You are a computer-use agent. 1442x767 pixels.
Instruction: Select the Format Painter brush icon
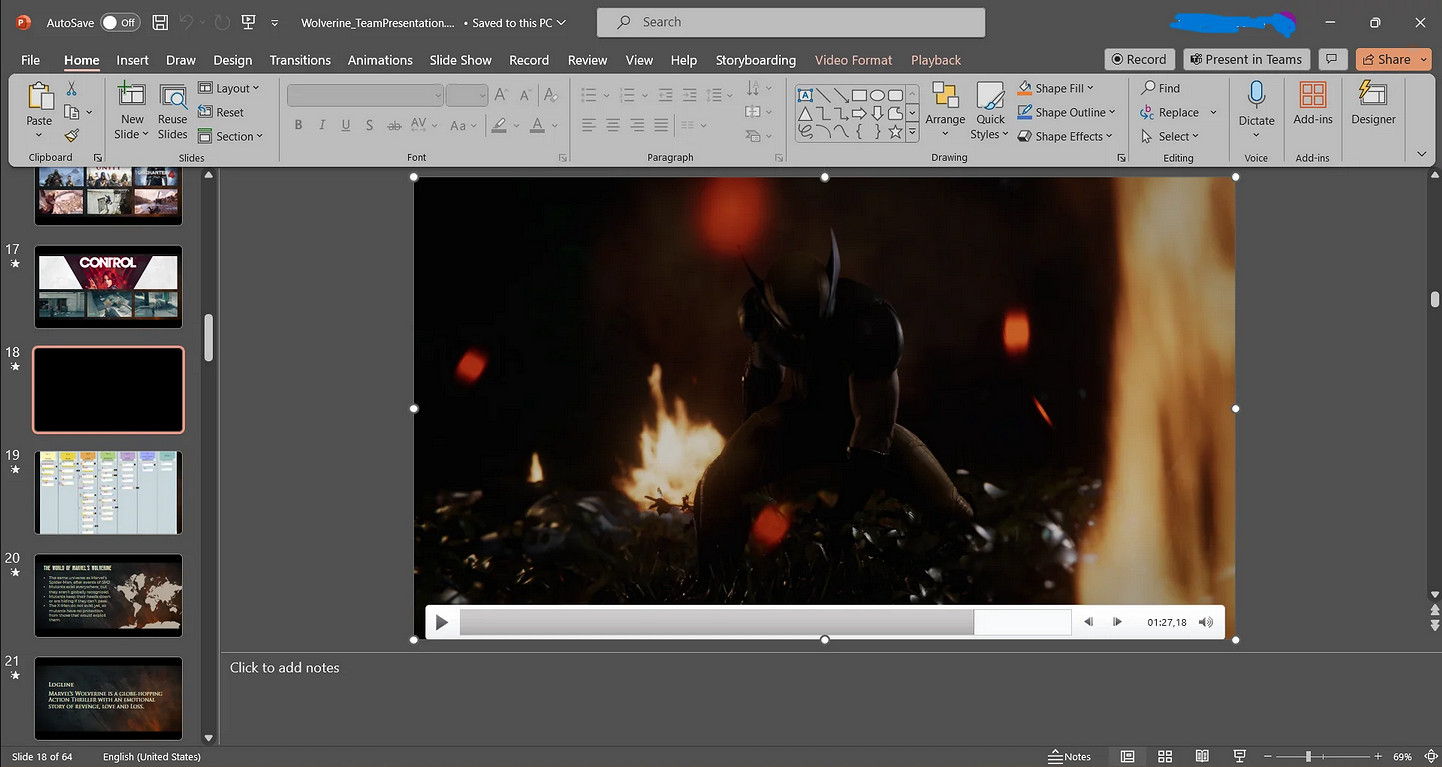71,135
